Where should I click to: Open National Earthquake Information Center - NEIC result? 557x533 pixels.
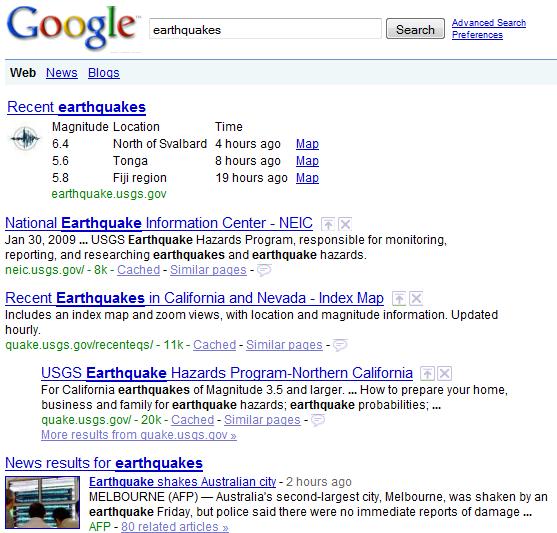pyautogui.click(x=159, y=223)
